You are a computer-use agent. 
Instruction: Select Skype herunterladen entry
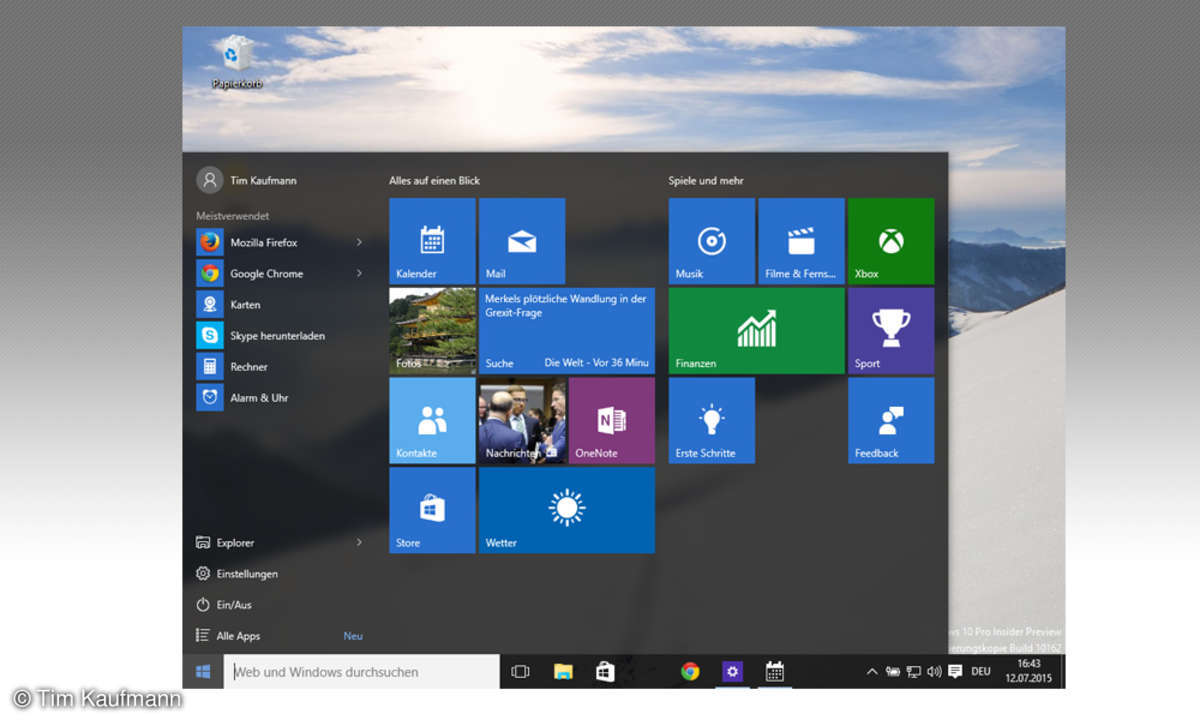(281, 335)
